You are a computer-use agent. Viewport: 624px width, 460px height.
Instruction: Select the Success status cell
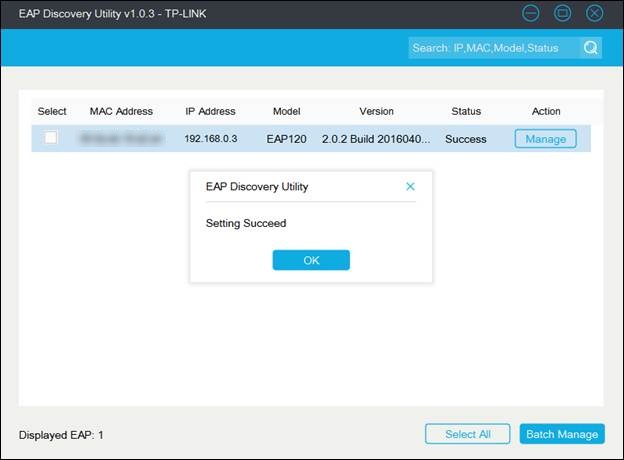coord(466,139)
